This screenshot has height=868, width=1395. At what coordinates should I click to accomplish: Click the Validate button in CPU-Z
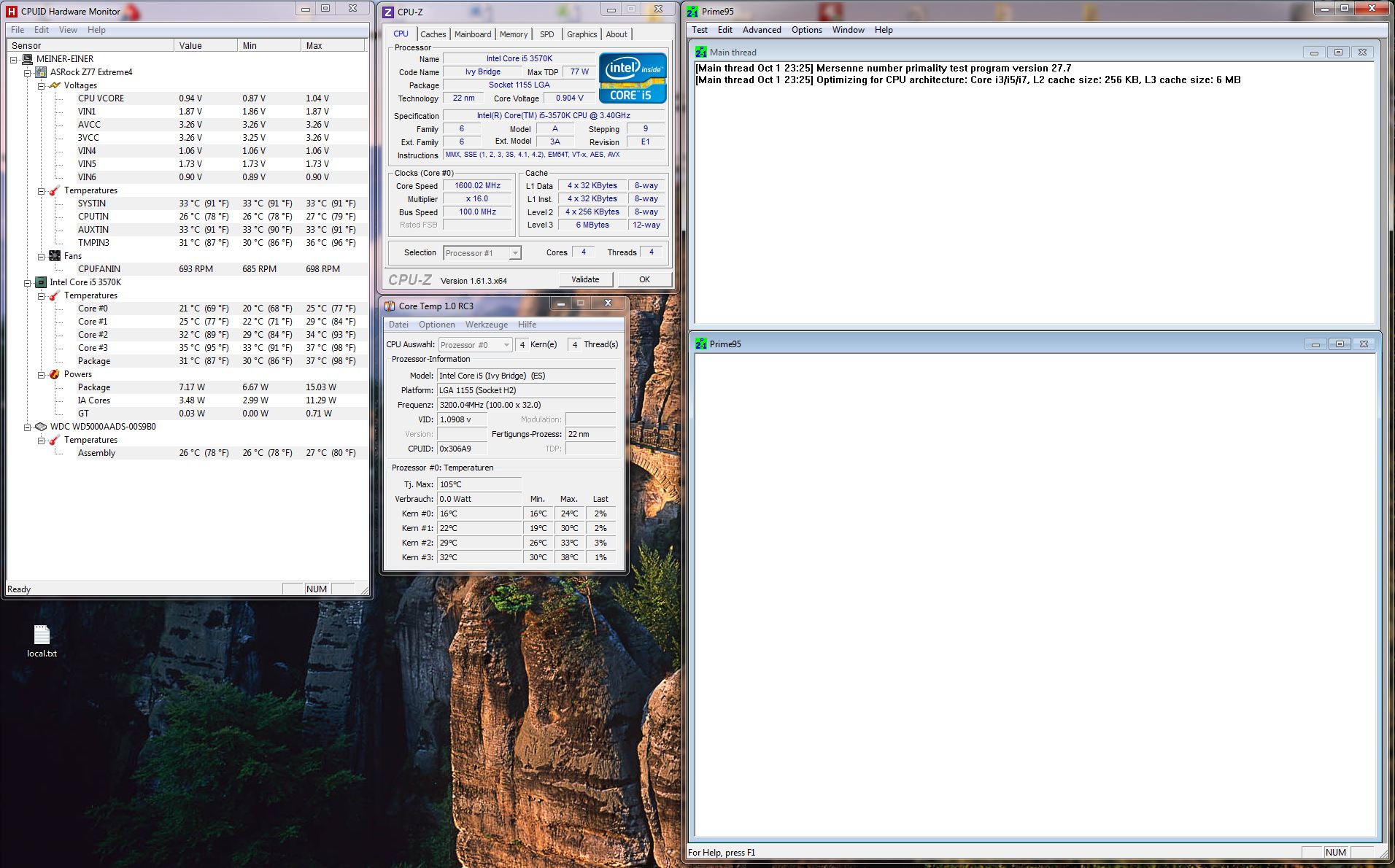click(585, 279)
